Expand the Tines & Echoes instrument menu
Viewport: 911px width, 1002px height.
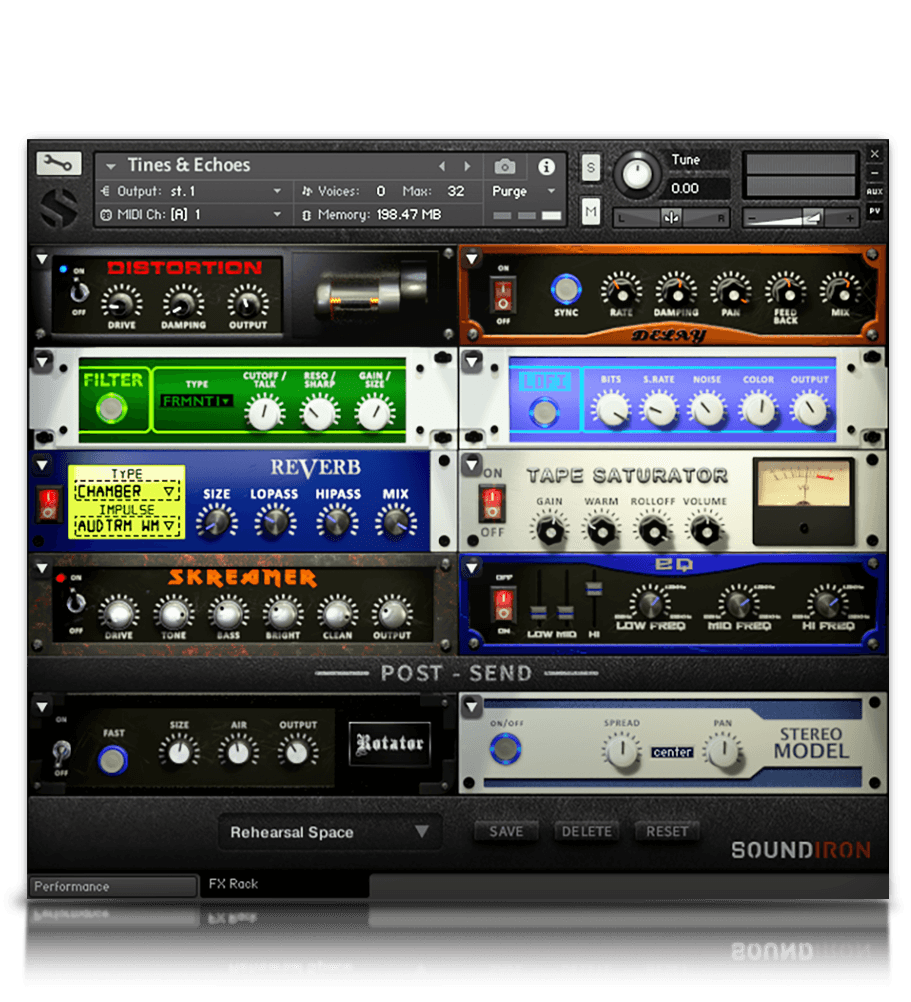pos(111,166)
